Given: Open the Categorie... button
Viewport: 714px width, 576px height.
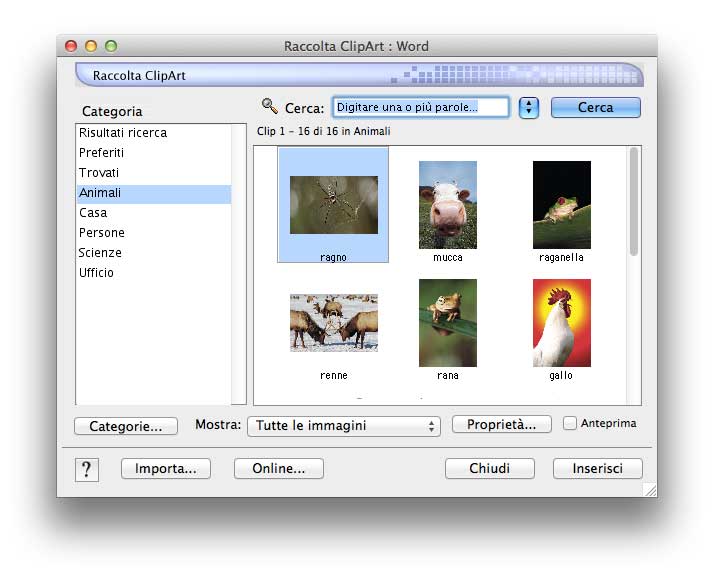Looking at the screenshot, I should 126,426.
